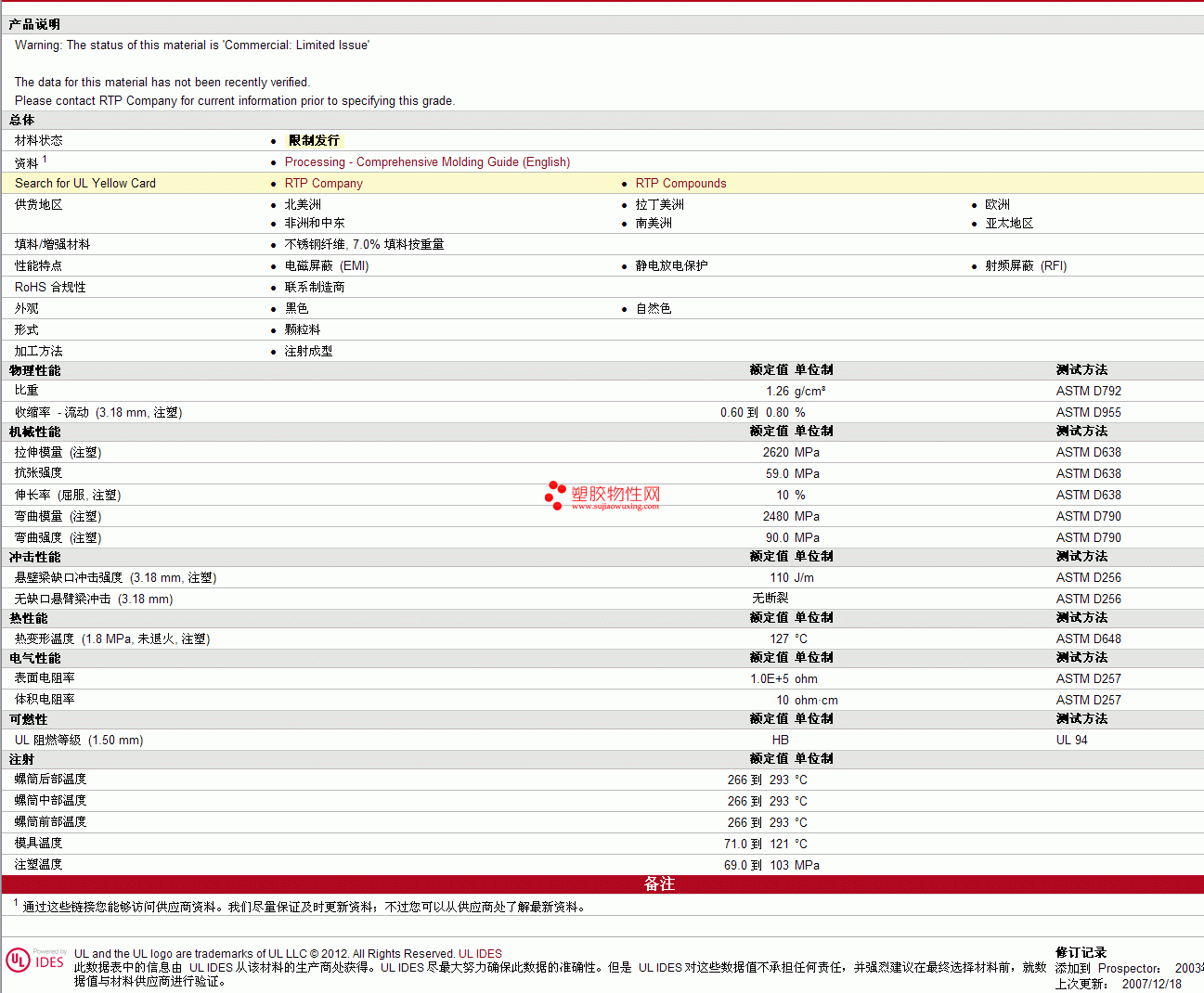Image resolution: width=1204 pixels, height=993 pixels.
Task: Click the '北美洲' region entry
Action: tap(303, 204)
